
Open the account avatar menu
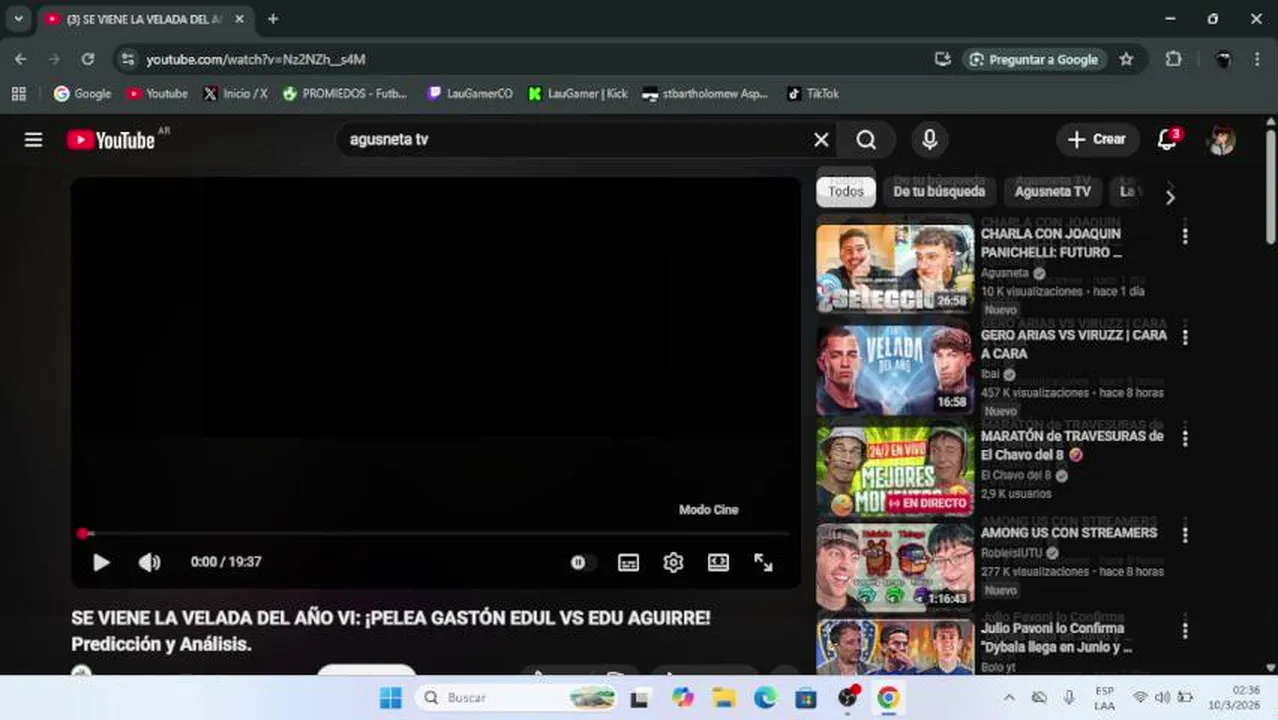click(x=1221, y=140)
